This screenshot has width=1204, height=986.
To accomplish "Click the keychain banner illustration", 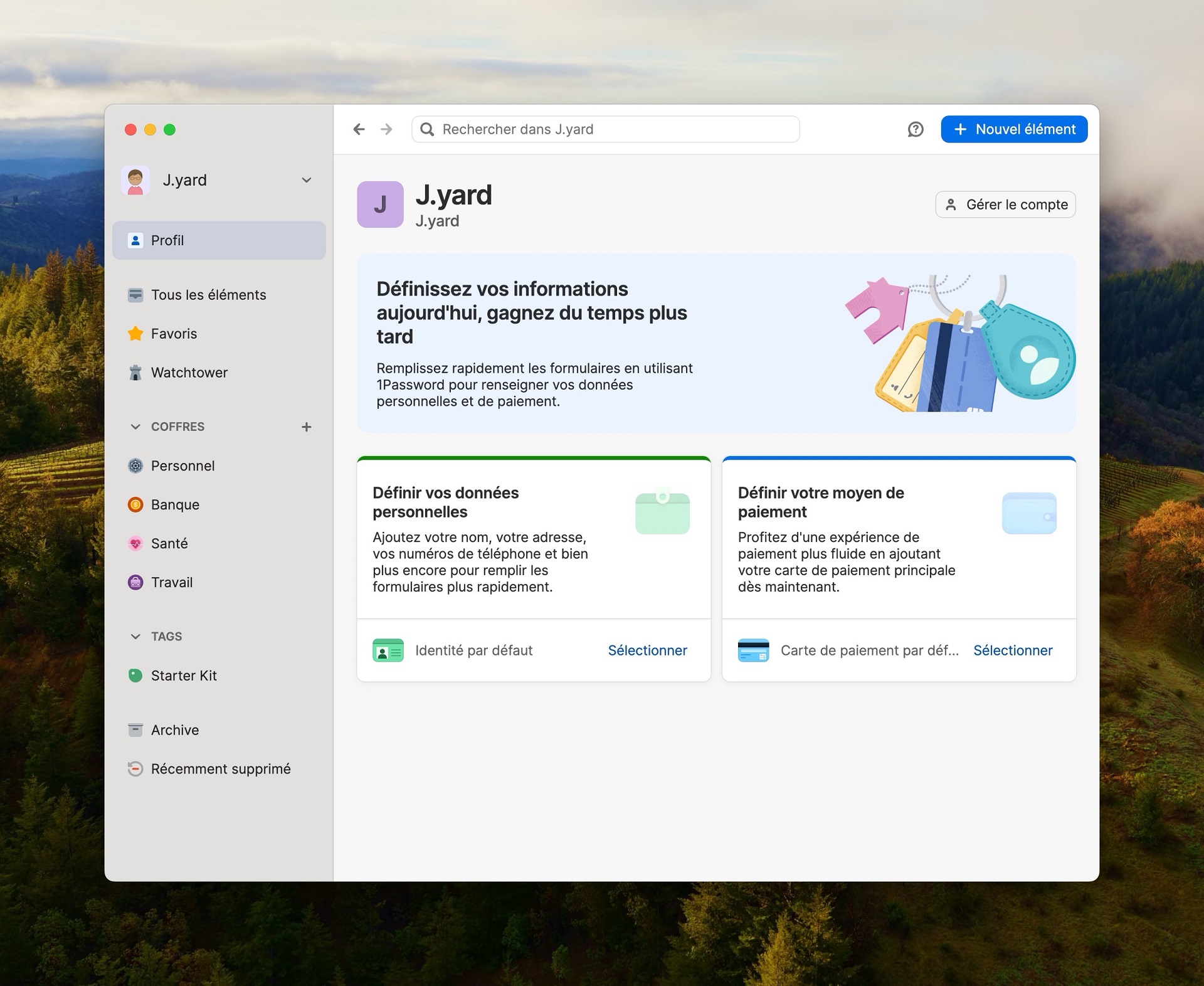I will point(959,343).
